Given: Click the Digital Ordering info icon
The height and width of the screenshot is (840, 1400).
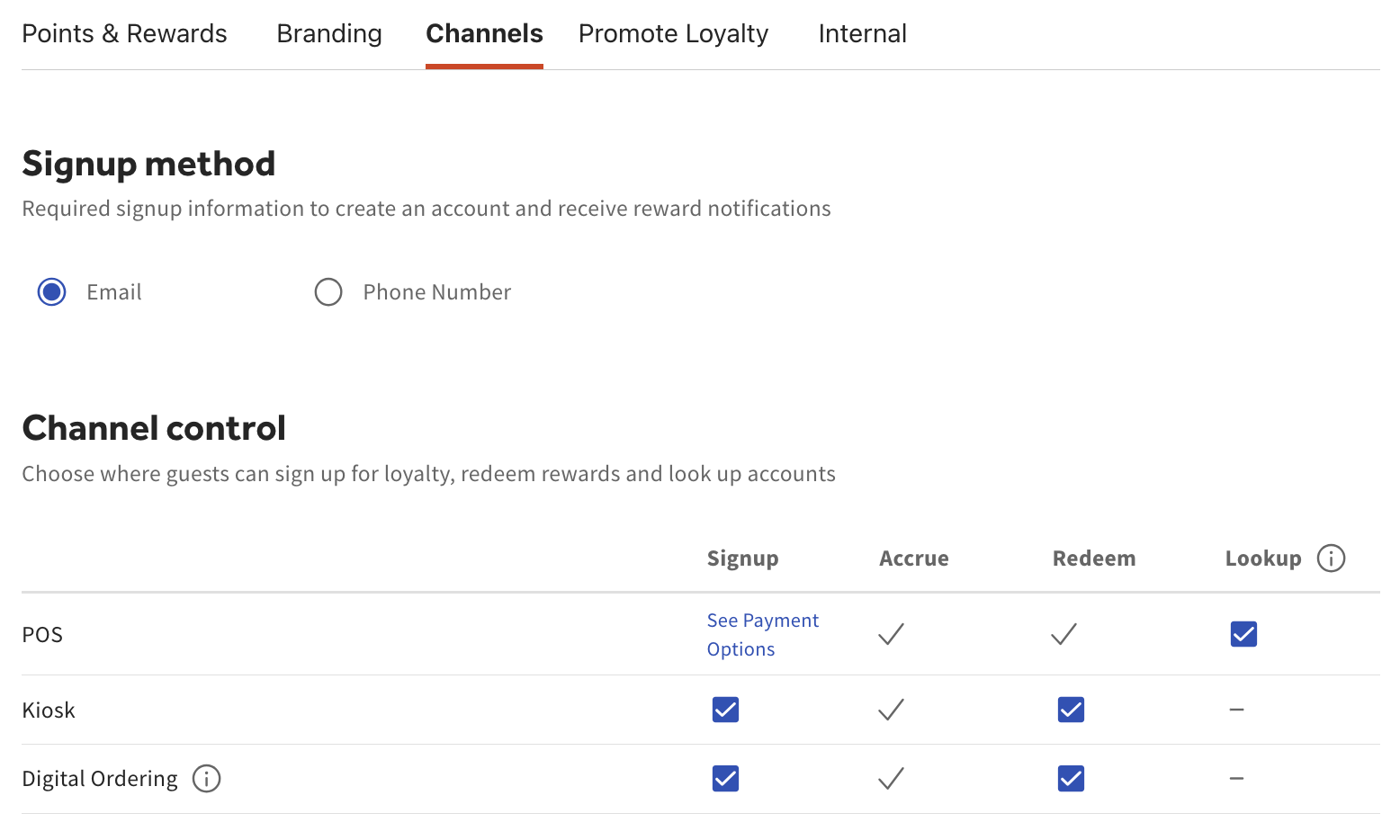Looking at the screenshot, I should (206, 779).
